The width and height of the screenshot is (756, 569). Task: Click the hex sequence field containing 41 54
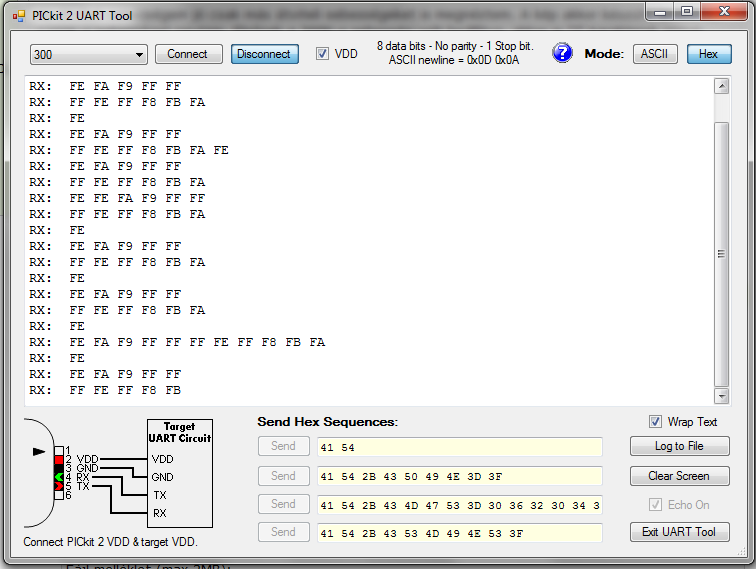459,447
